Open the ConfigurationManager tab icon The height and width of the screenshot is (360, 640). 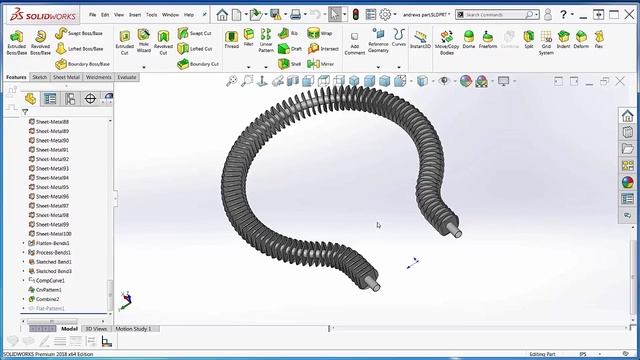coord(70,99)
